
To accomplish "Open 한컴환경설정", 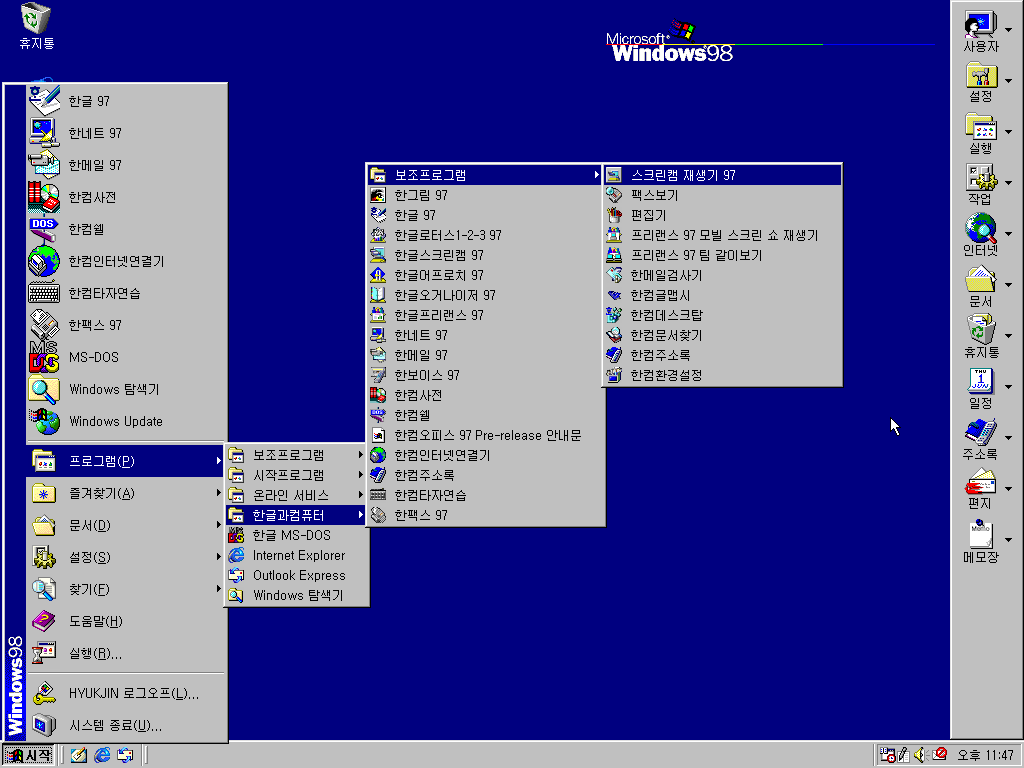I will (722, 376).
